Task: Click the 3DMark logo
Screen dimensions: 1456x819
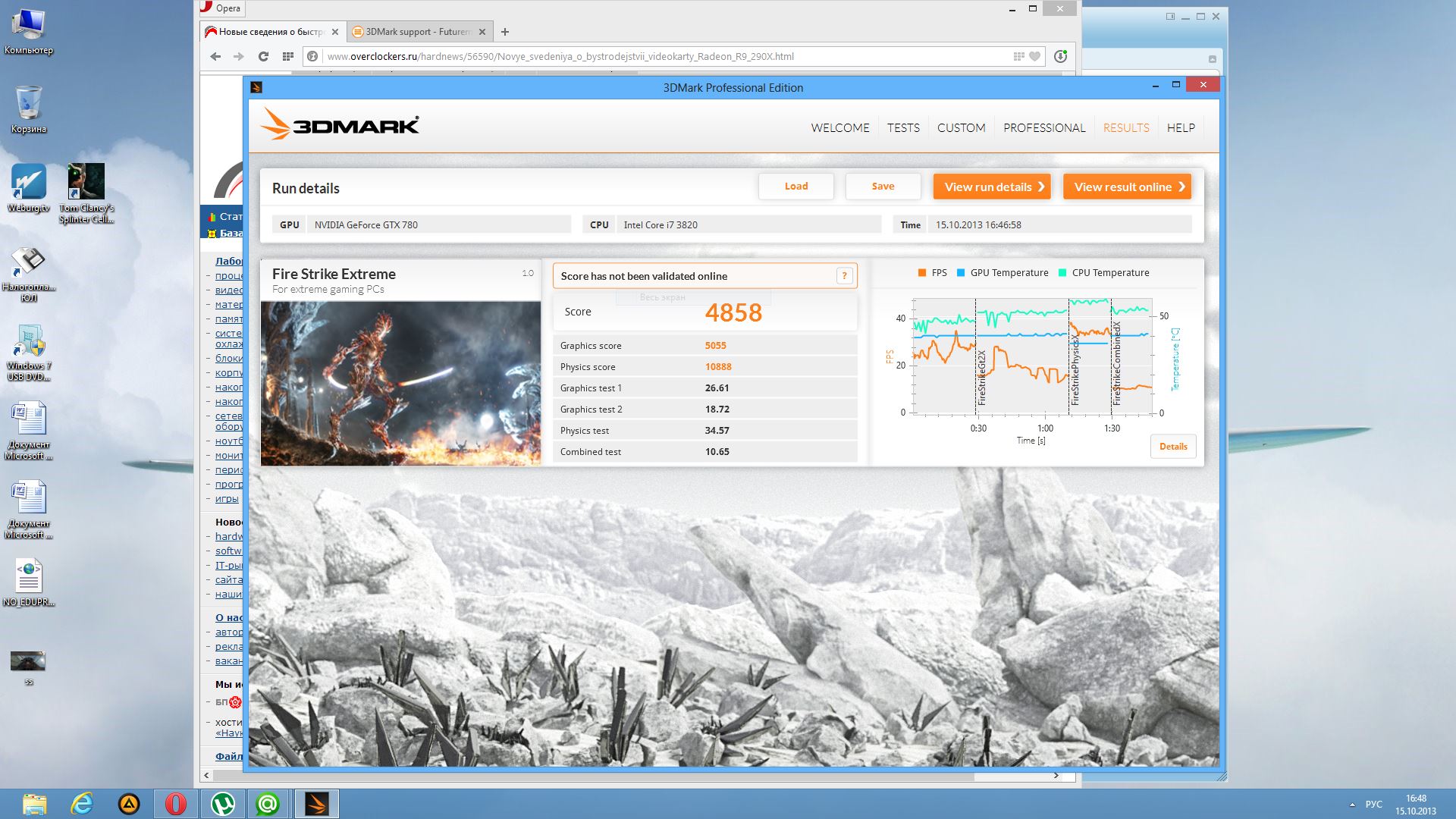Action: [x=340, y=124]
